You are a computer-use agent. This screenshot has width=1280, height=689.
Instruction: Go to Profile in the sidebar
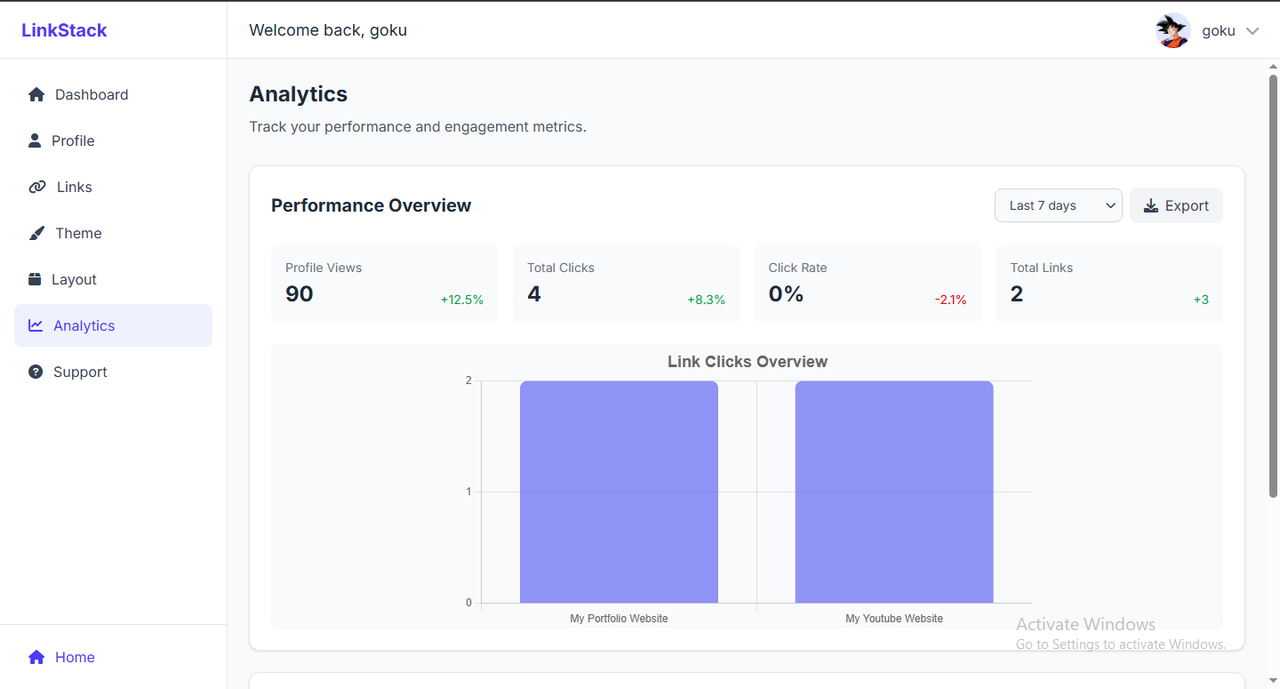click(113, 141)
